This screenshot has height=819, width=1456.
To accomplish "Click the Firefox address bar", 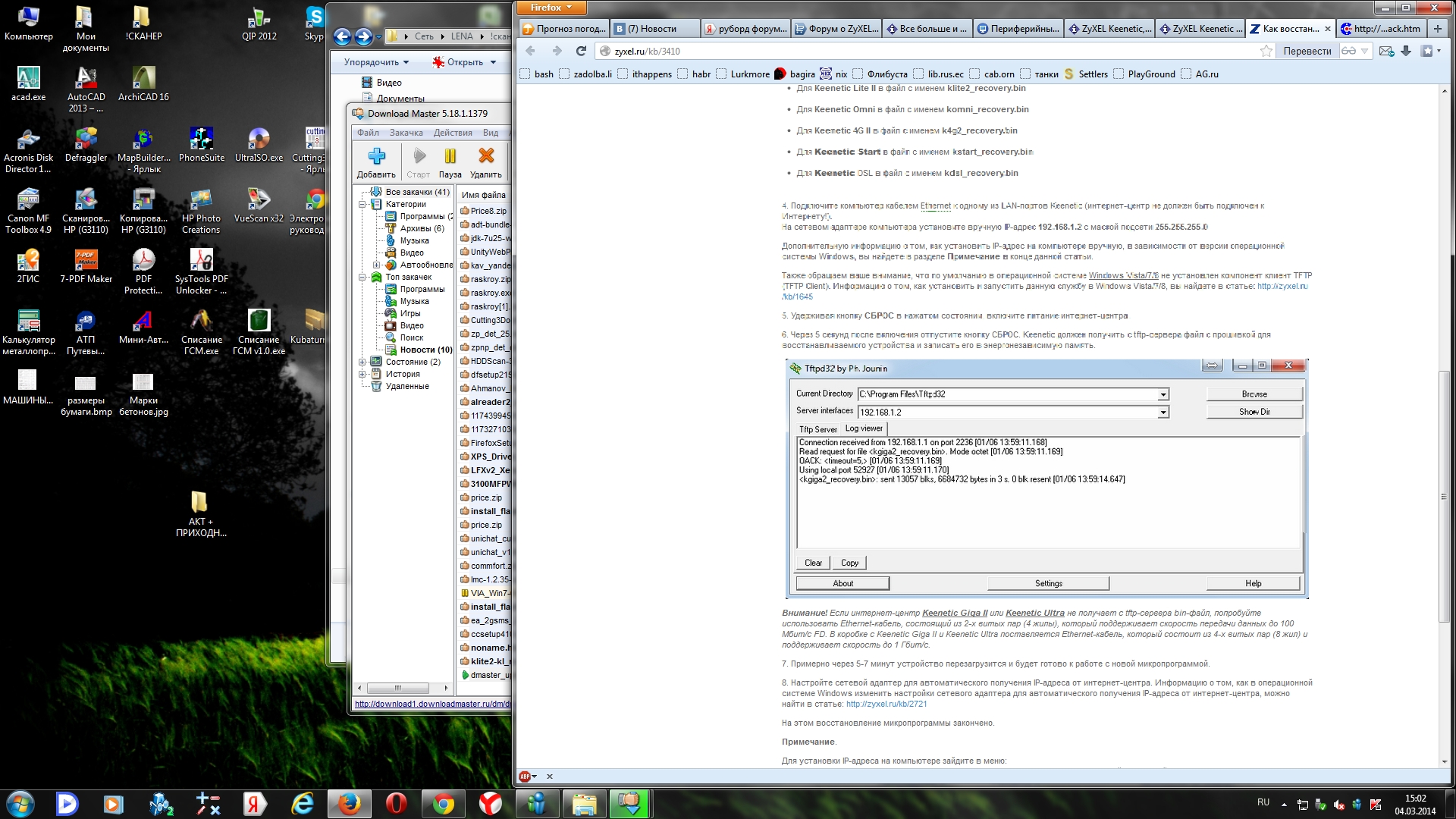I will 910,51.
